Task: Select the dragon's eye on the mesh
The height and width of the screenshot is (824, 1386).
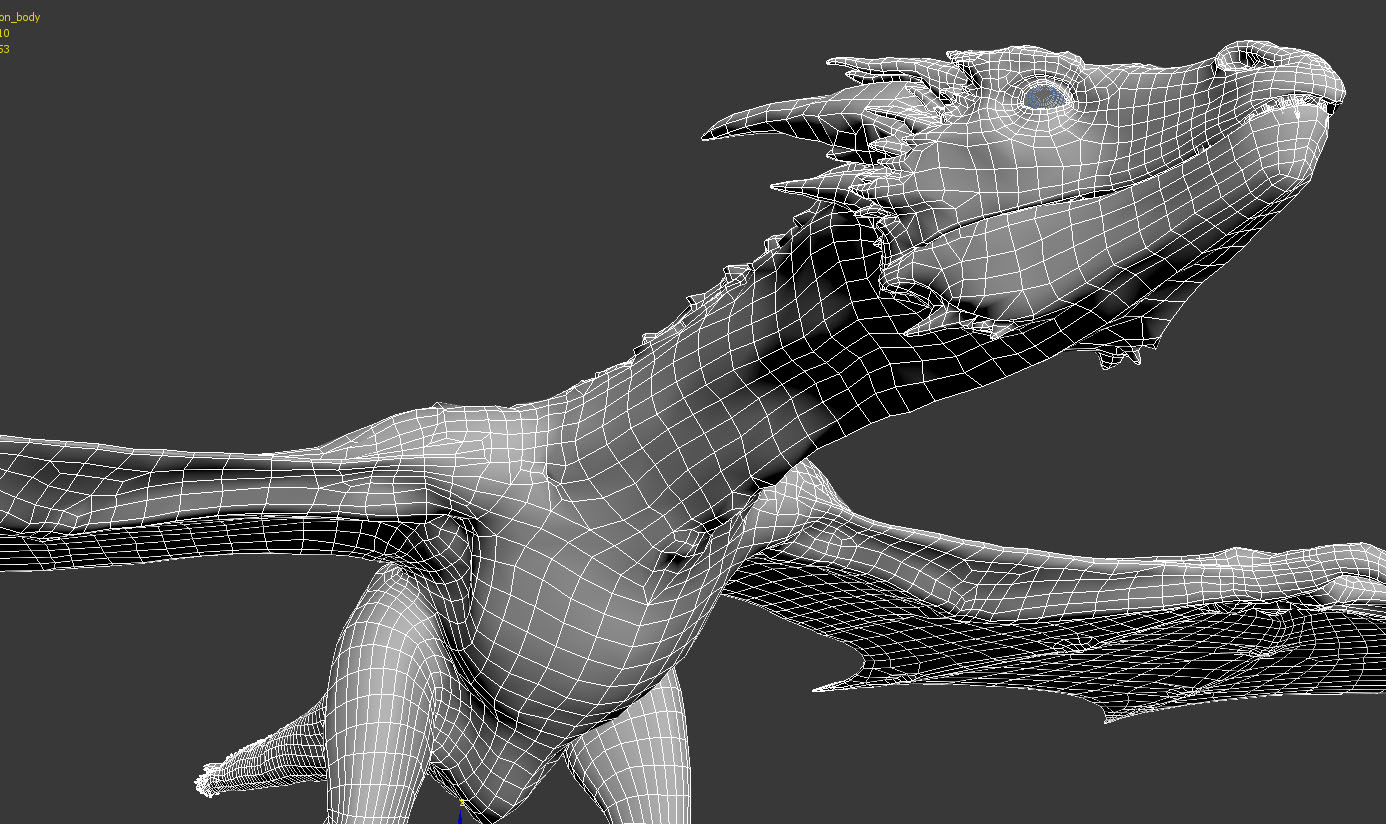Action: tap(1044, 95)
